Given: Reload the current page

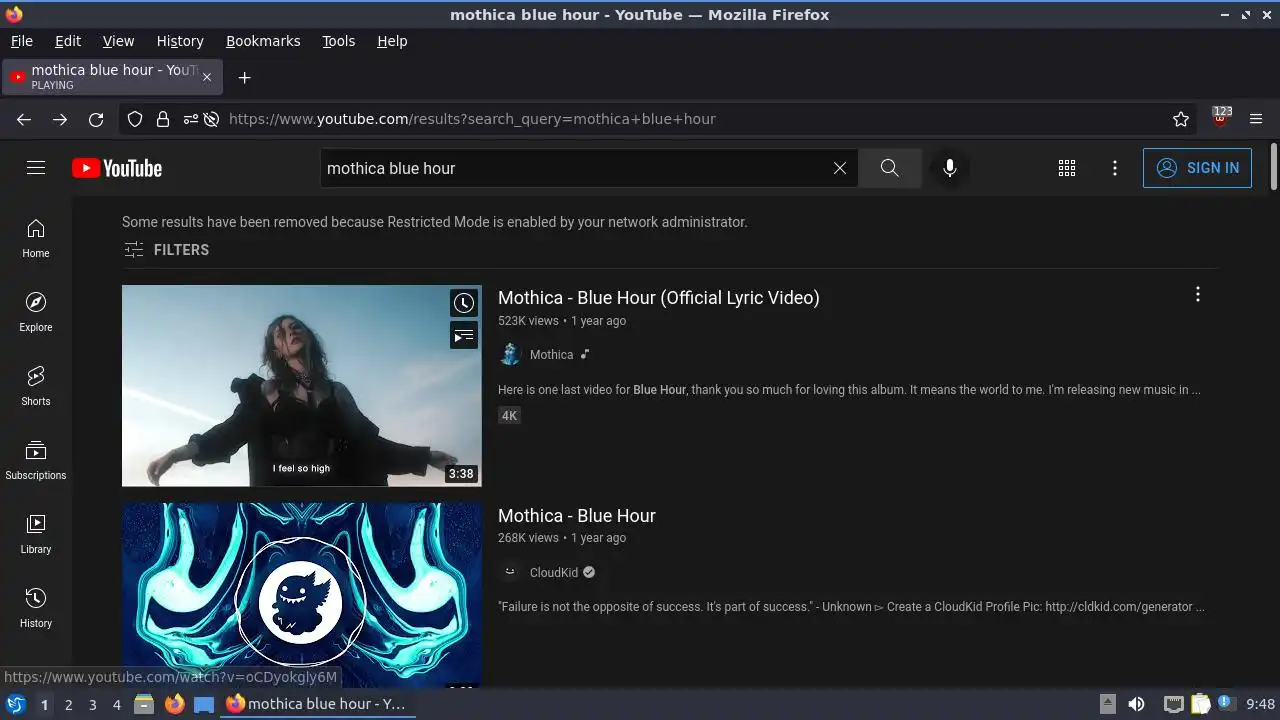Looking at the screenshot, I should pos(96,119).
